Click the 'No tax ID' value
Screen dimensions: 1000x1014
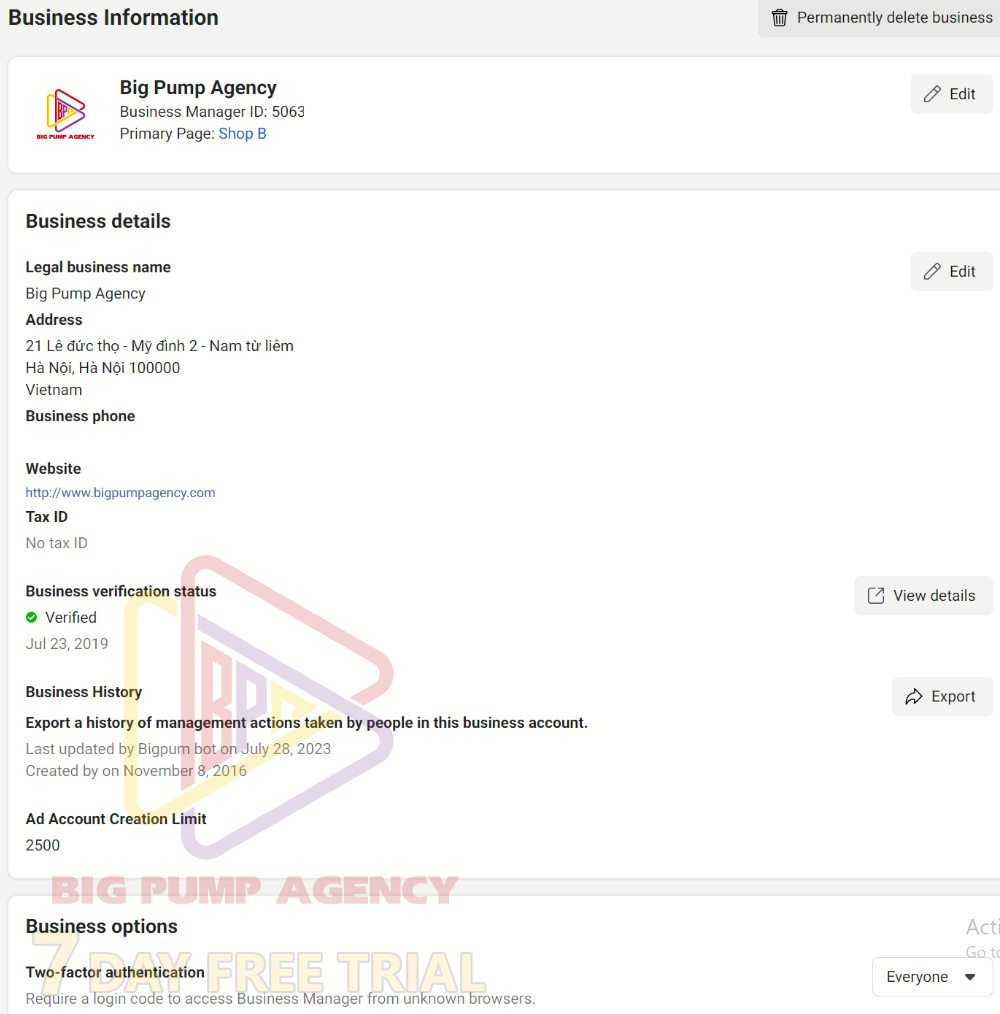coord(56,543)
